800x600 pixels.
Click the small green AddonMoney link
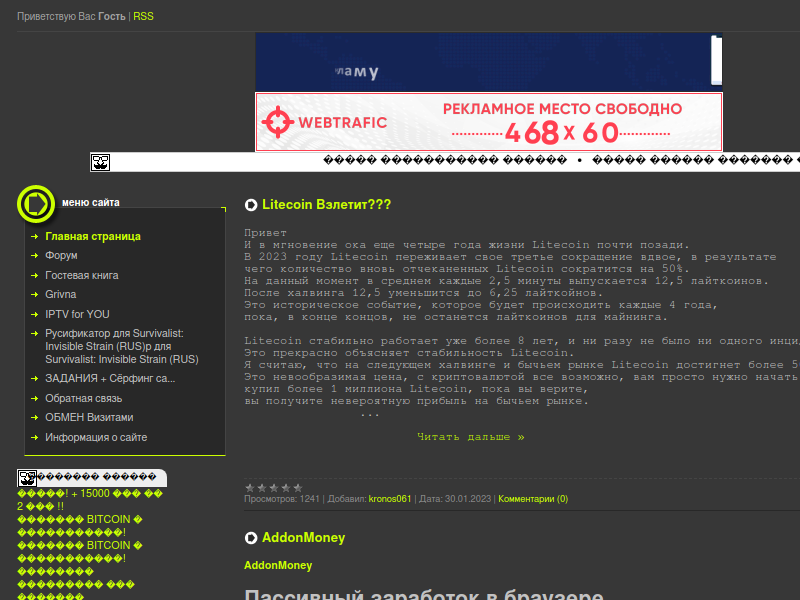278,565
